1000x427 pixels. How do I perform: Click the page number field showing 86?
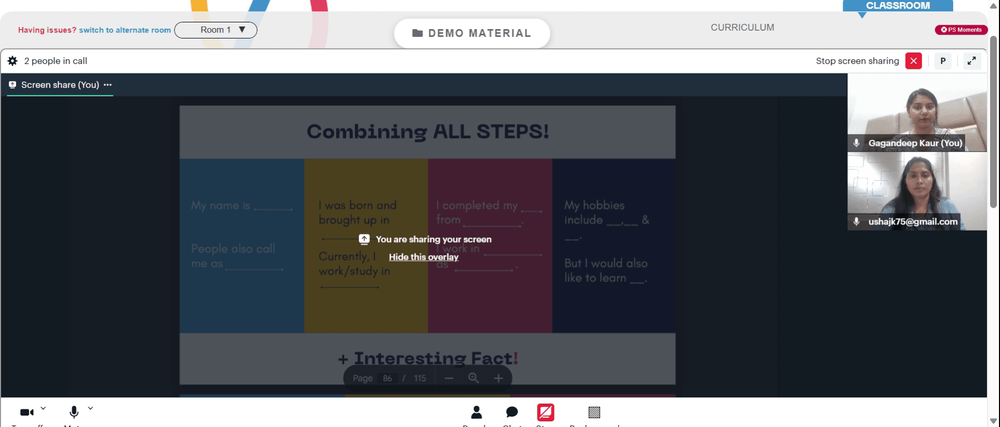click(x=387, y=378)
